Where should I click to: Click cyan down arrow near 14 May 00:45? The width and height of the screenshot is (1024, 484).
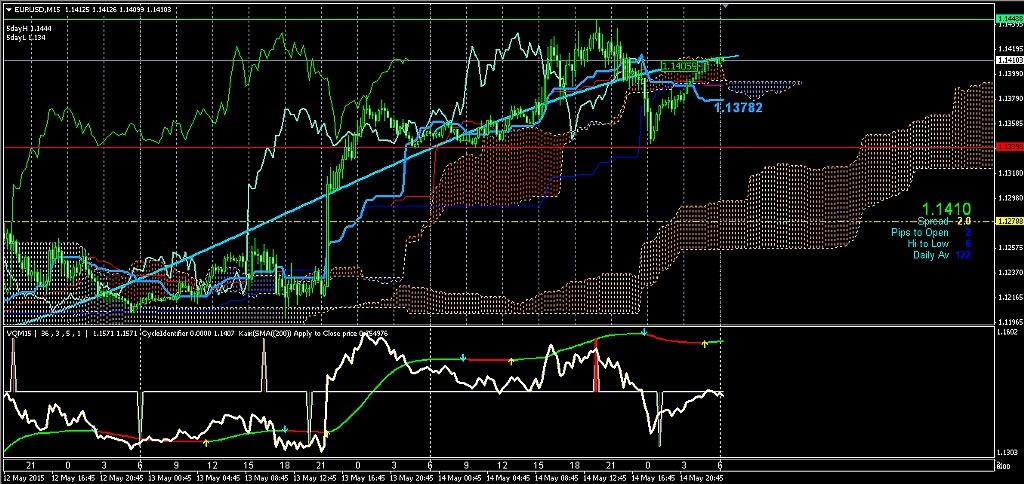[x=463, y=358]
